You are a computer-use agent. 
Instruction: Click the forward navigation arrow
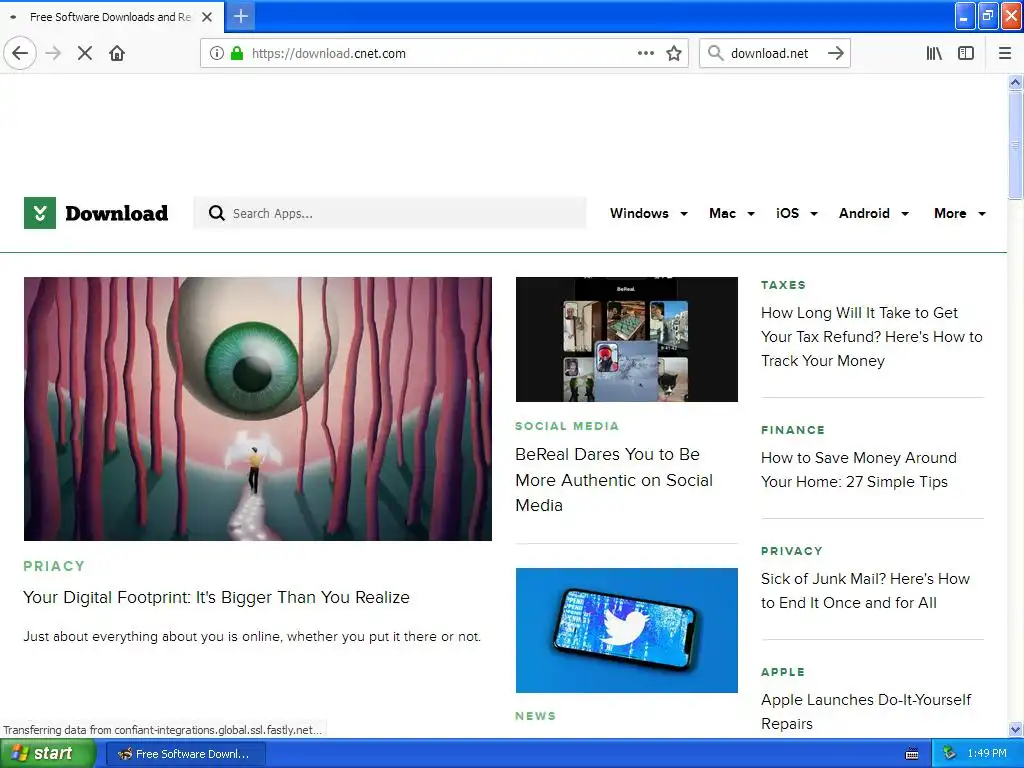[53, 53]
